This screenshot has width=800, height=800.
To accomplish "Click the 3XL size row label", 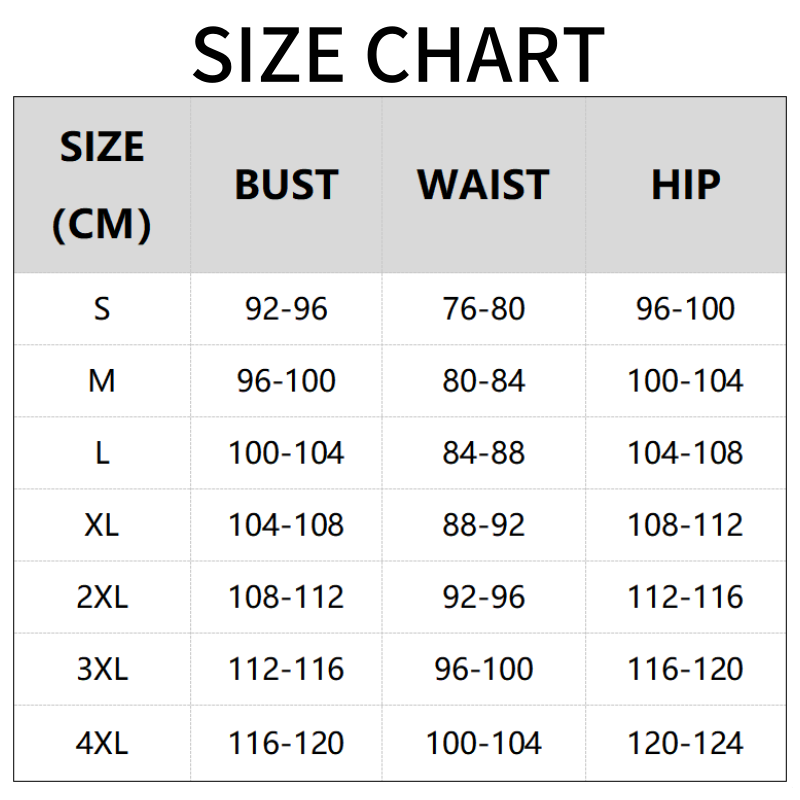I will click(102, 669).
